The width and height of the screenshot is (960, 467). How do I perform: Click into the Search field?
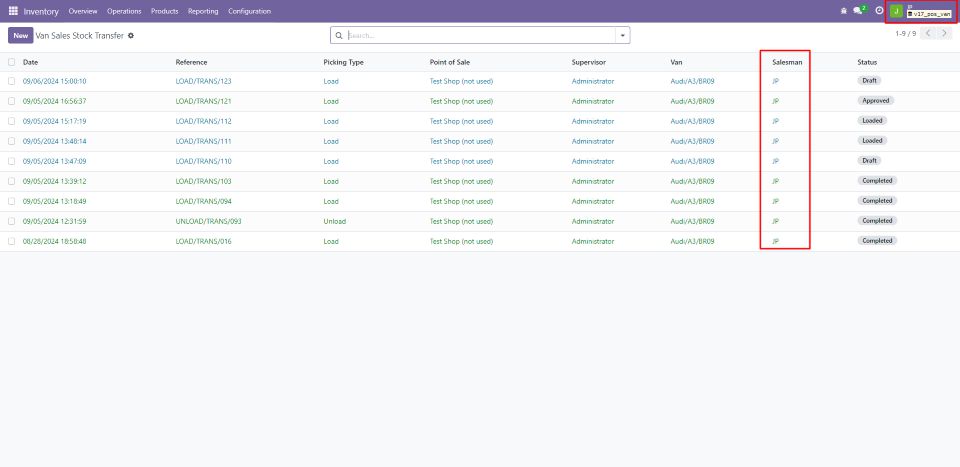[480, 35]
